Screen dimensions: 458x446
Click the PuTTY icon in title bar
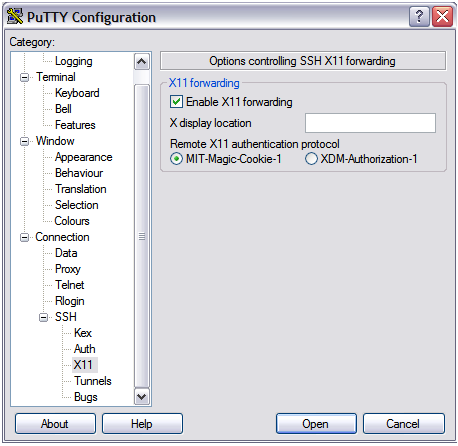click(15, 17)
